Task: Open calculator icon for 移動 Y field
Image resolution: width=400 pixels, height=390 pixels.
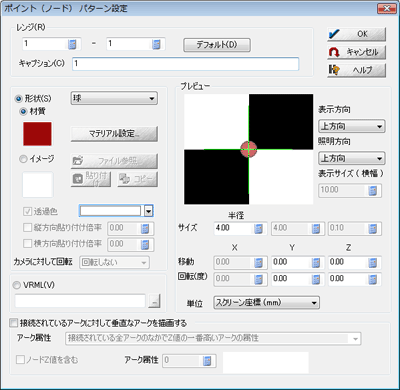Action: point(316,263)
